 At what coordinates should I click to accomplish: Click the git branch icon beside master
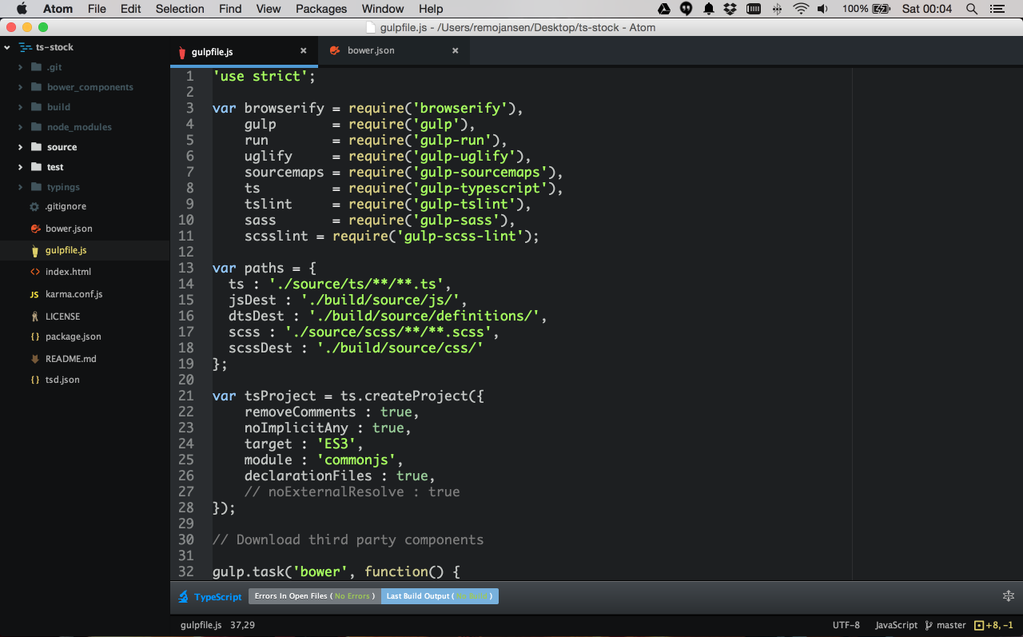[x=929, y=625]
